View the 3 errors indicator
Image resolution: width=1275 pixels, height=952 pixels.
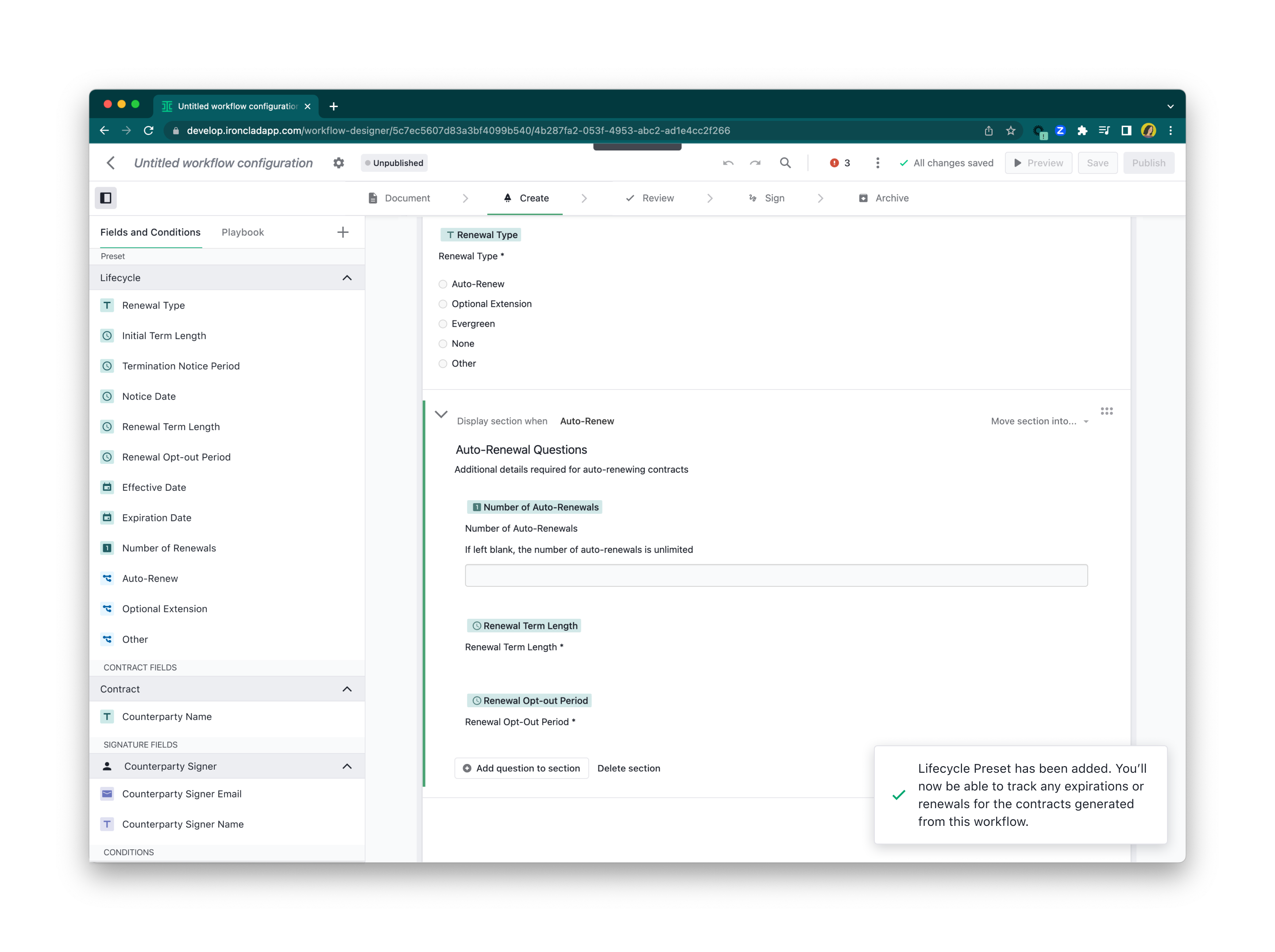838,162
